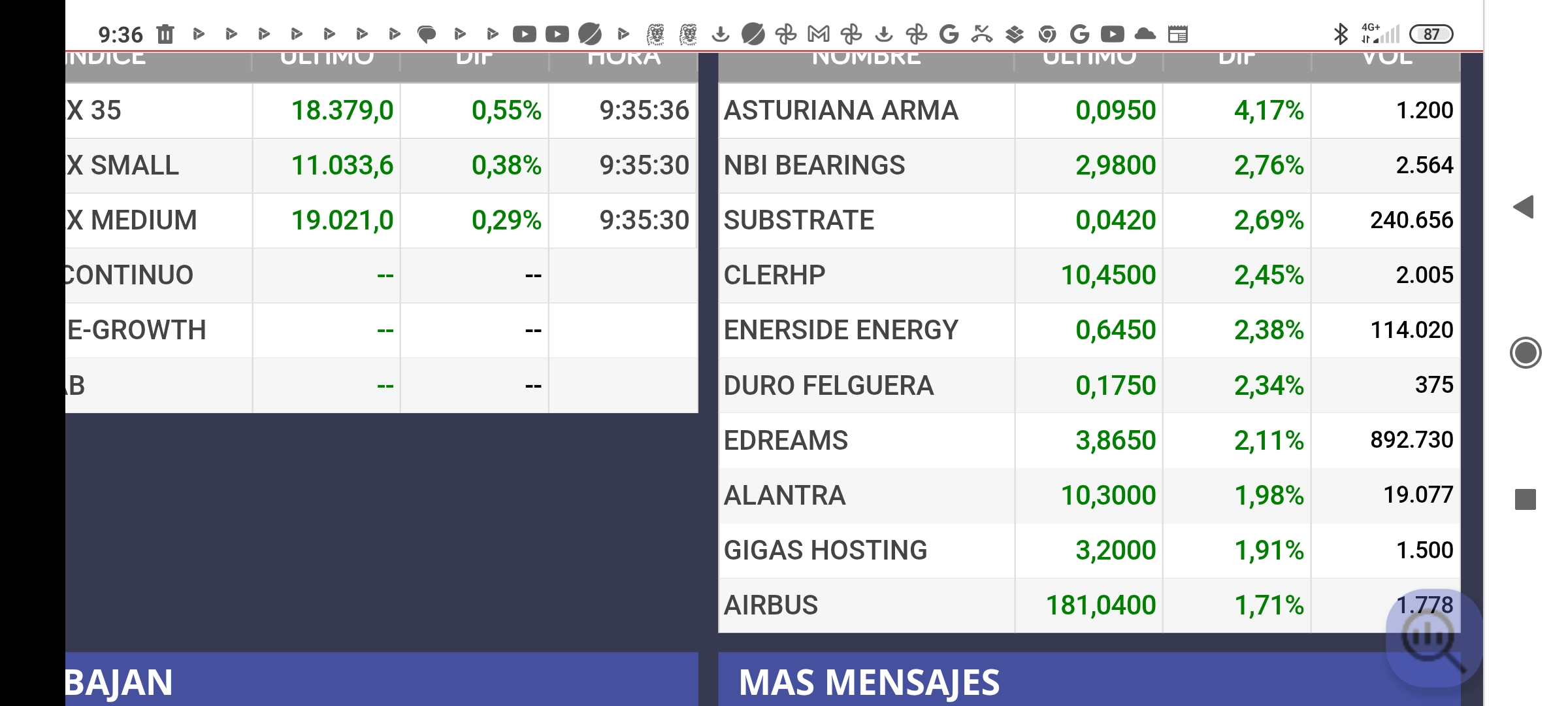The height and width of the screenshot is (706, 1568).
Task: Open the AIRBUS stock entry
Action: click(x=1089, y=605)
